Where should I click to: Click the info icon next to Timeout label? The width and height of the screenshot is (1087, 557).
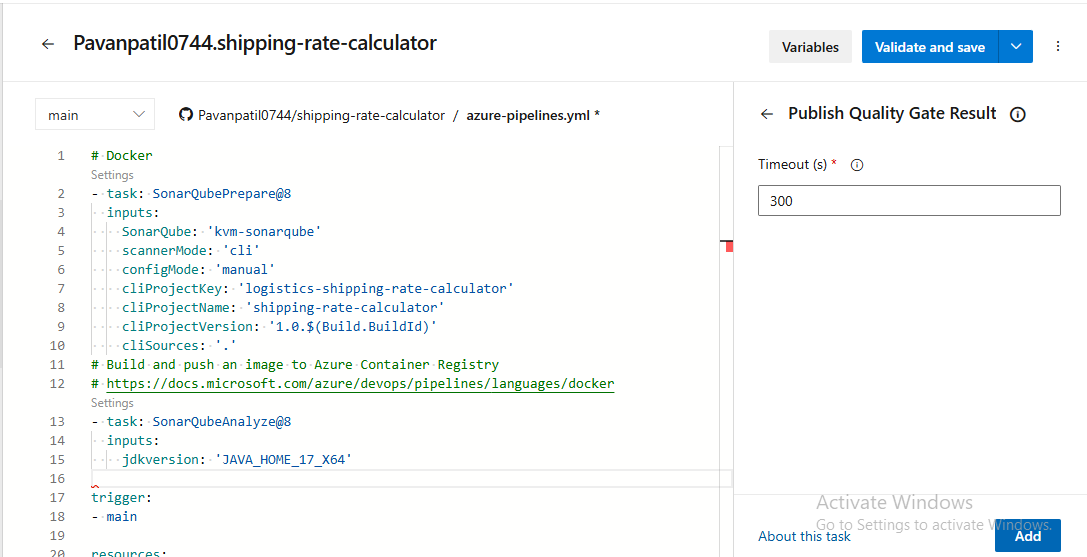(856, 165)
